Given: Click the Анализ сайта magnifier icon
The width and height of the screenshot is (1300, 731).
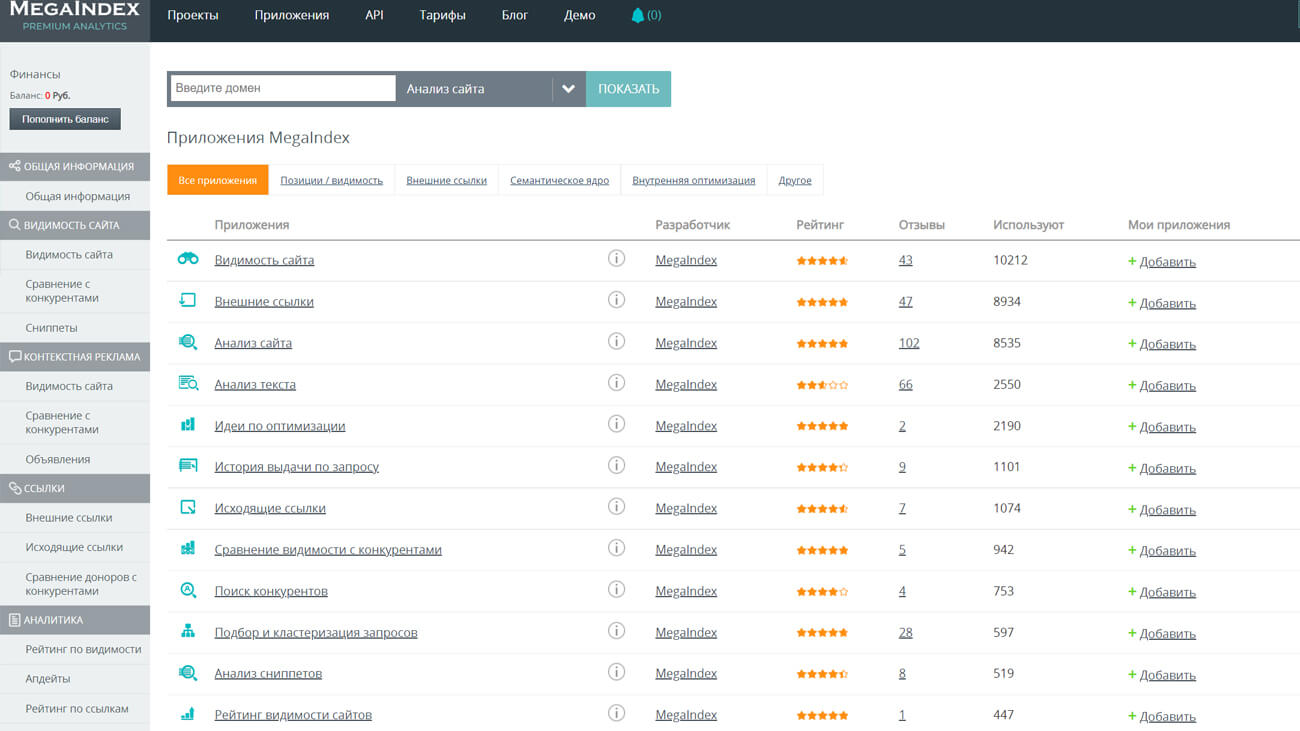Looking at the screenshot, I should 188,342.
